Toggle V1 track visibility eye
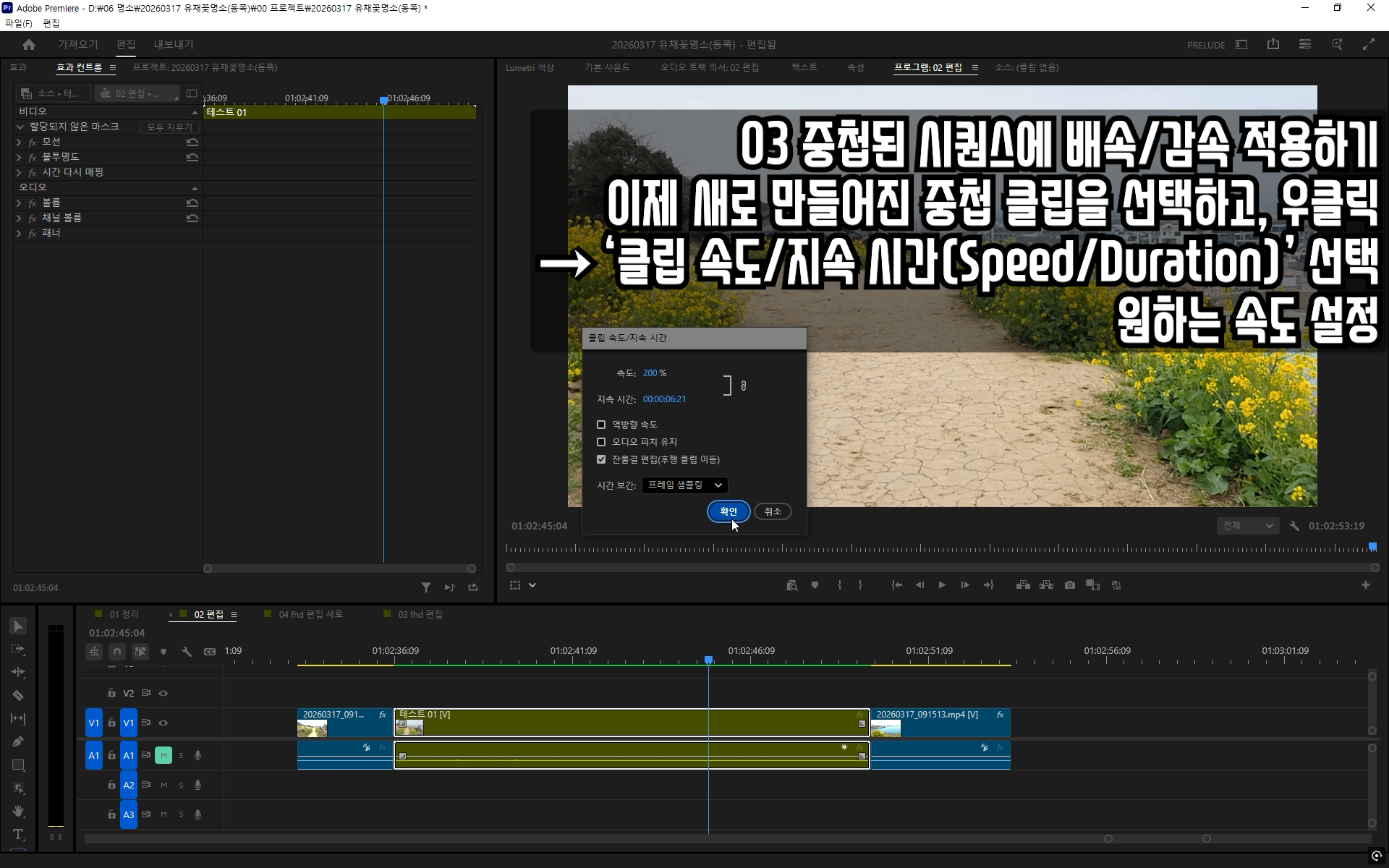Viewport: 1389px width, 868px height. tap(163, 723)
